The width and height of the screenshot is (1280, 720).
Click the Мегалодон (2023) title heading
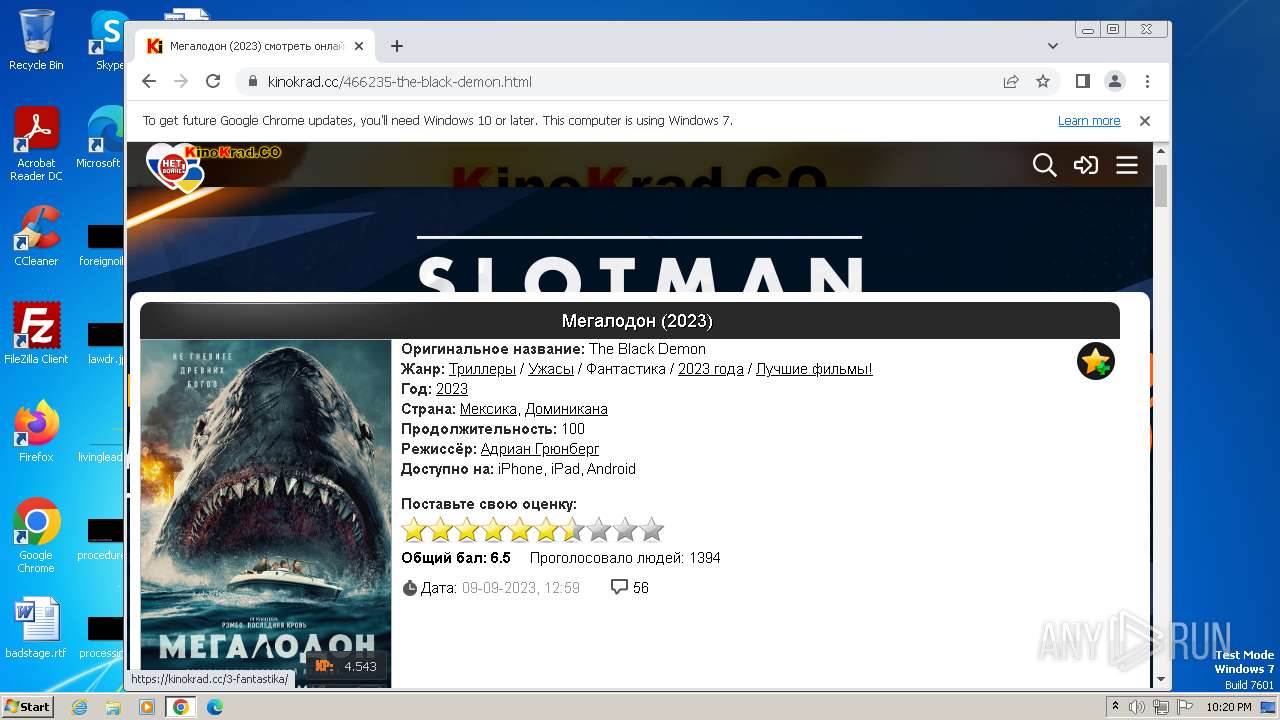click(637, 321)
